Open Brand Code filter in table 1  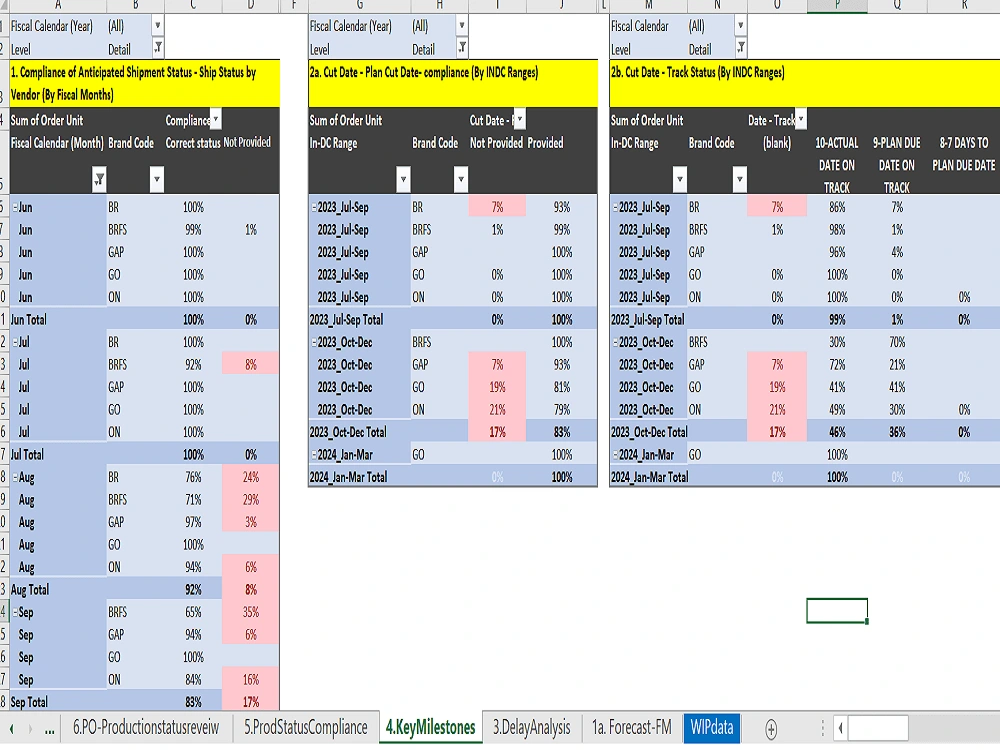pos(157,179)
